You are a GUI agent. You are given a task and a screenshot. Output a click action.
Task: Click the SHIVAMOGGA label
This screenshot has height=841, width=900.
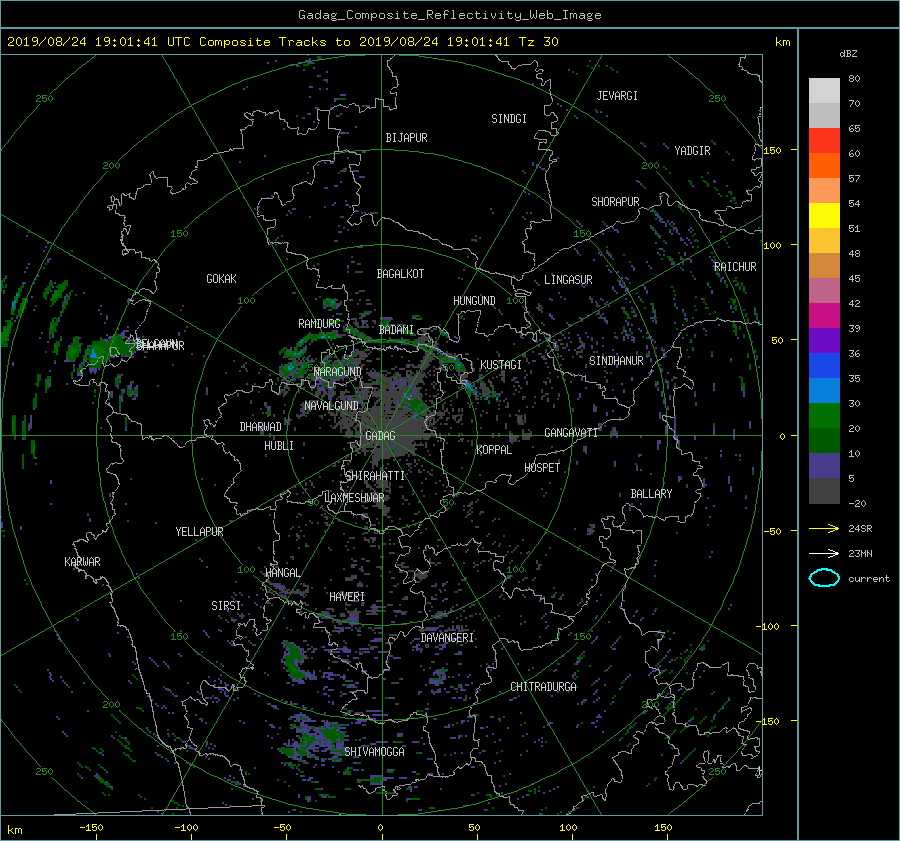(x=374, y=752)
